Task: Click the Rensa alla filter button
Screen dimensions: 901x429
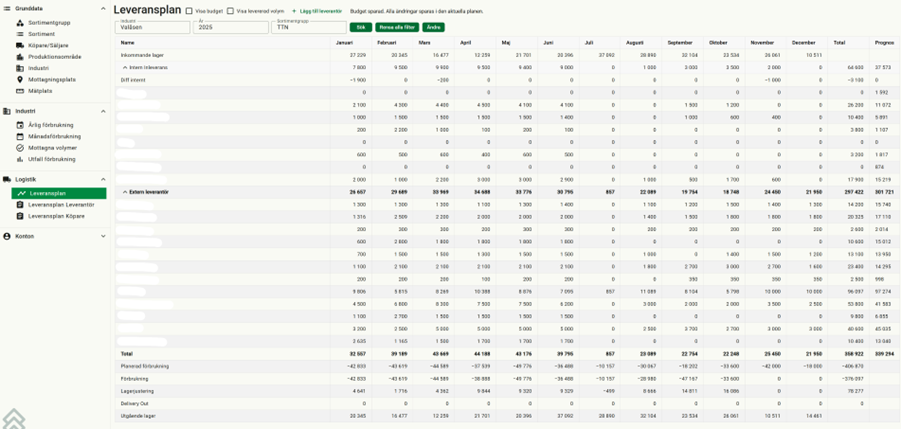Action: (396, 27)
